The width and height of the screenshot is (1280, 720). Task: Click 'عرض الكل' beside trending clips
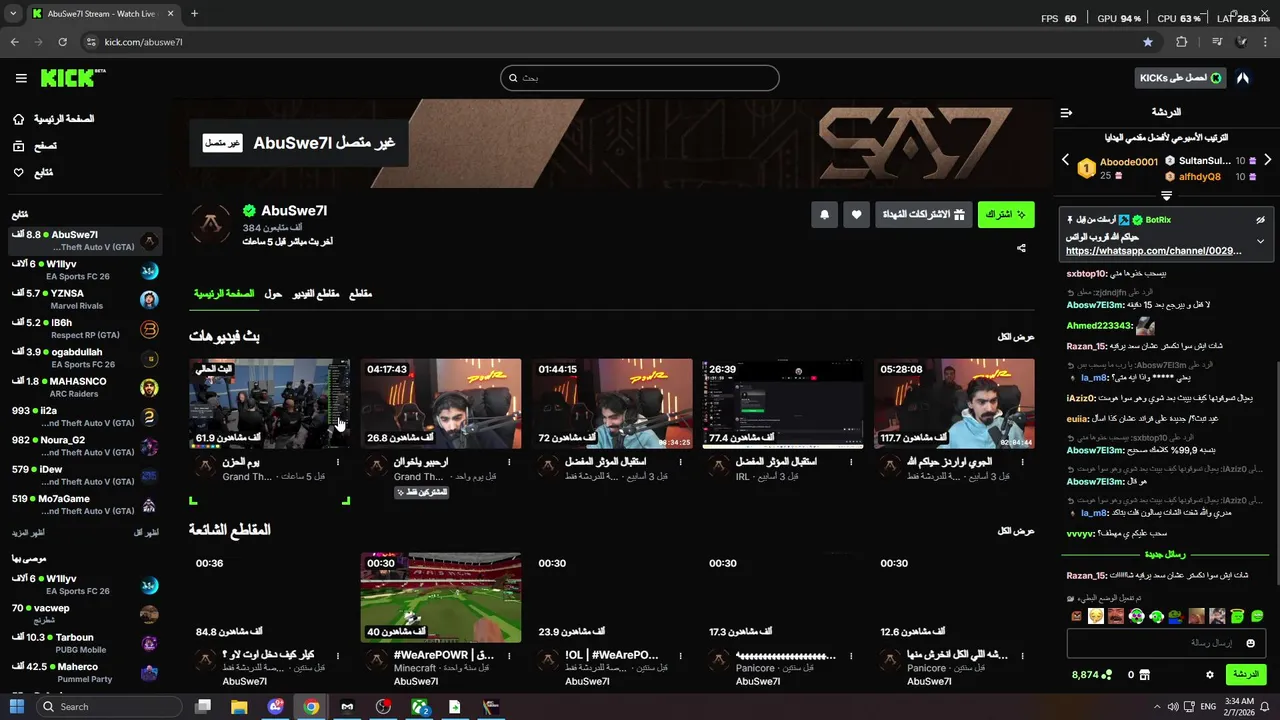tap(1016, 531)
